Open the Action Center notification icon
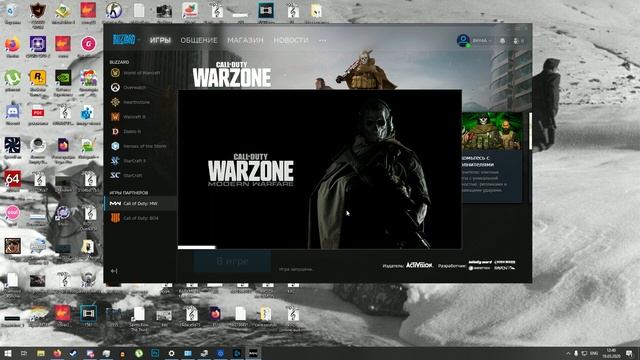Screen dimensions: 640x360 629,353
